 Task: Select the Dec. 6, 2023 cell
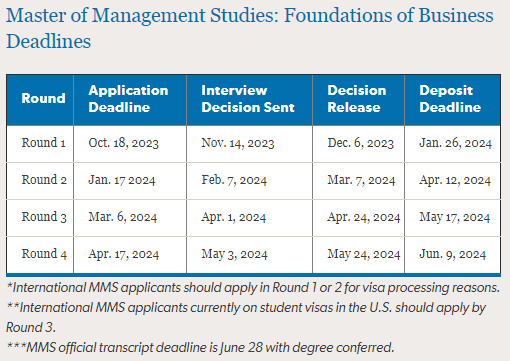pyautogui.click(x=361, y=143)
